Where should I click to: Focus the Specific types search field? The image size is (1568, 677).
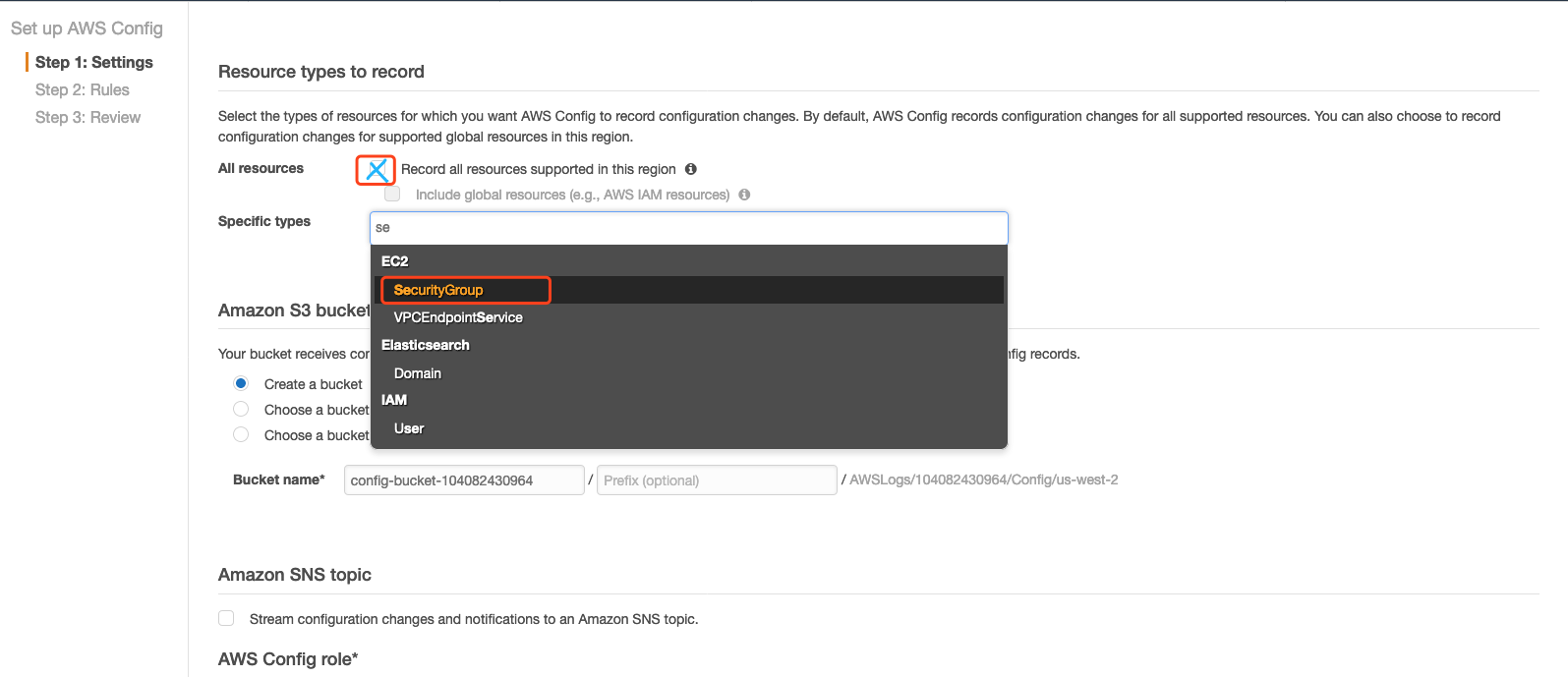click(689, 228)
